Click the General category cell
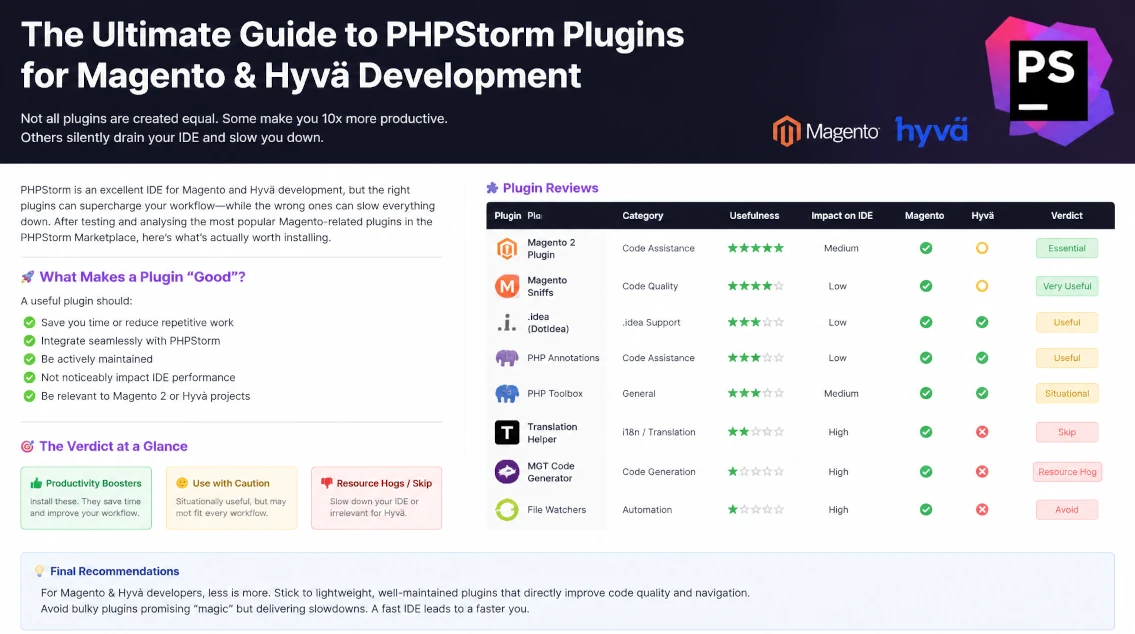The image size is (1135, 634). click(638, 393)
